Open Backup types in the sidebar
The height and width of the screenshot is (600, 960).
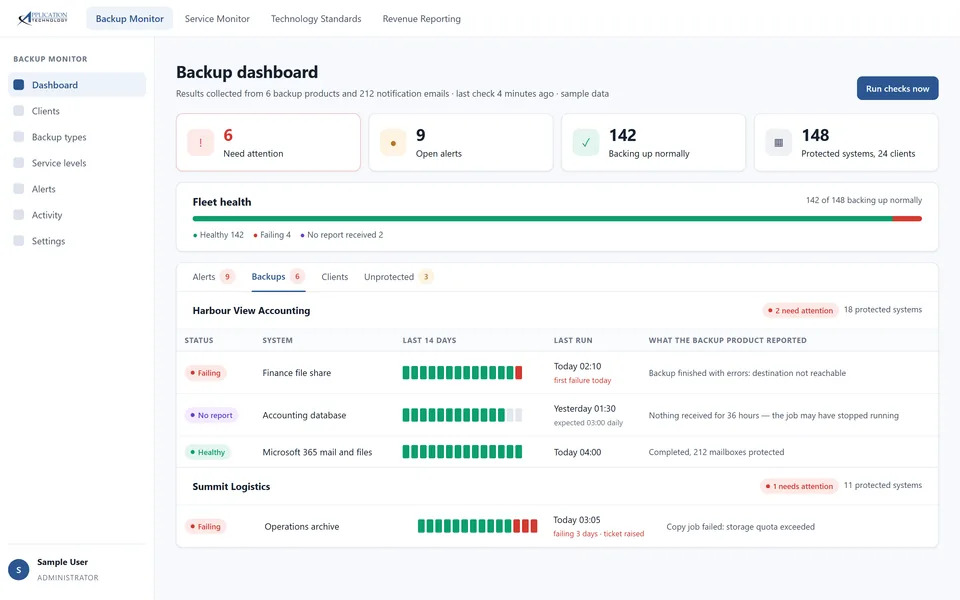[77, 137]
